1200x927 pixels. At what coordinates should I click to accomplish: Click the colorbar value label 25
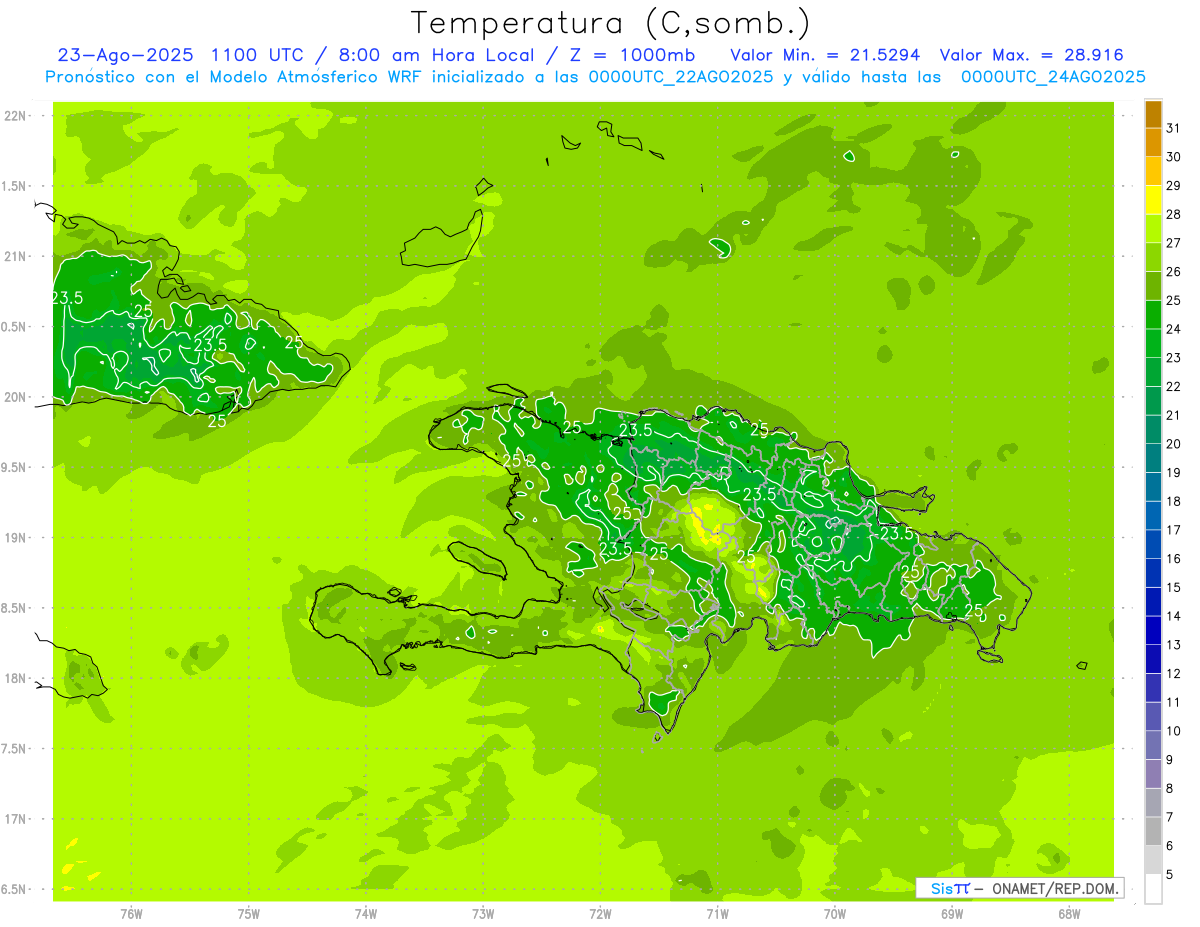pyautogui.click(x=1174, y=300)
